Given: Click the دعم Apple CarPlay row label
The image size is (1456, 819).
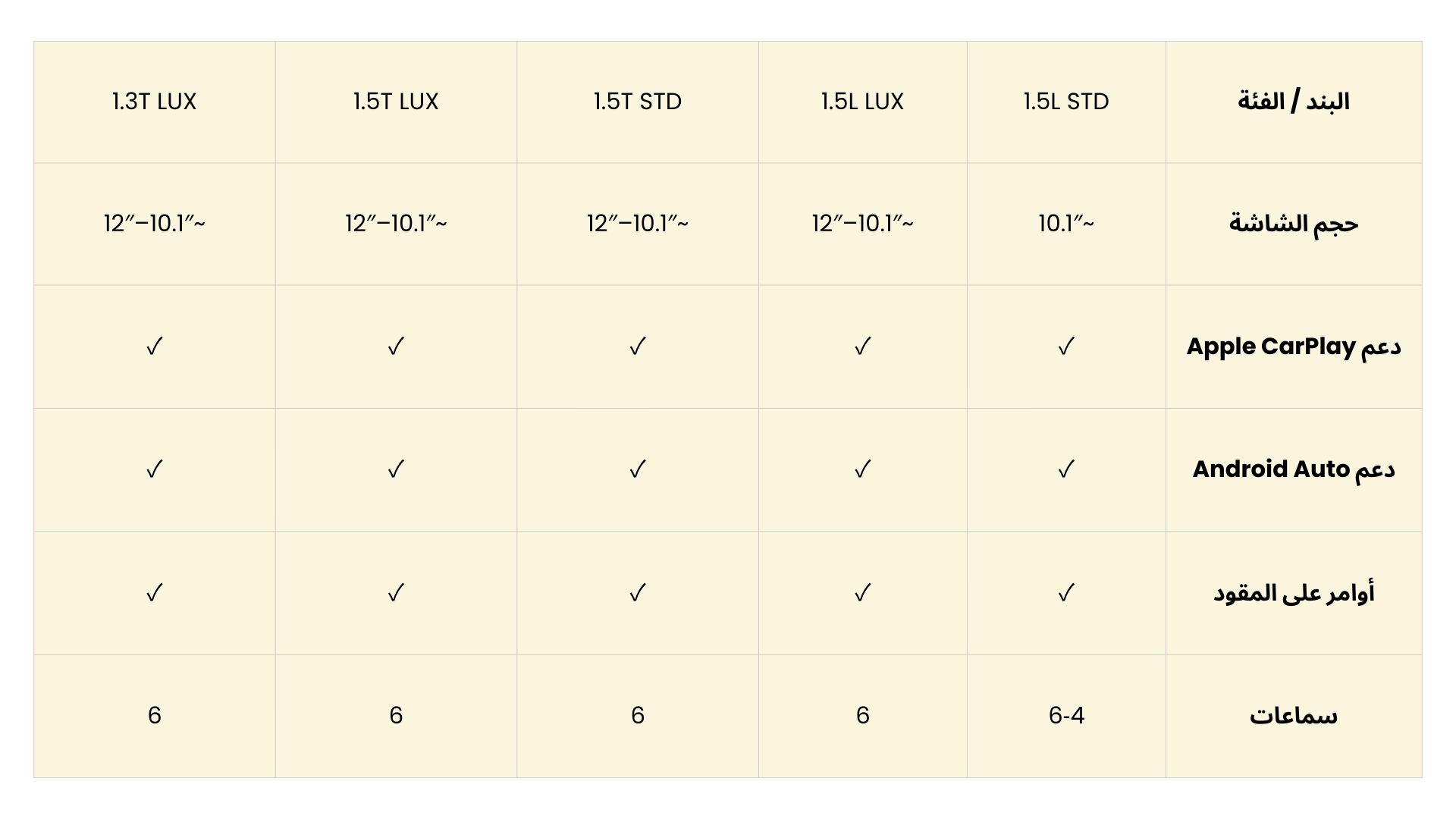Looking at the screenshot, I should [x=1293, y=347].
